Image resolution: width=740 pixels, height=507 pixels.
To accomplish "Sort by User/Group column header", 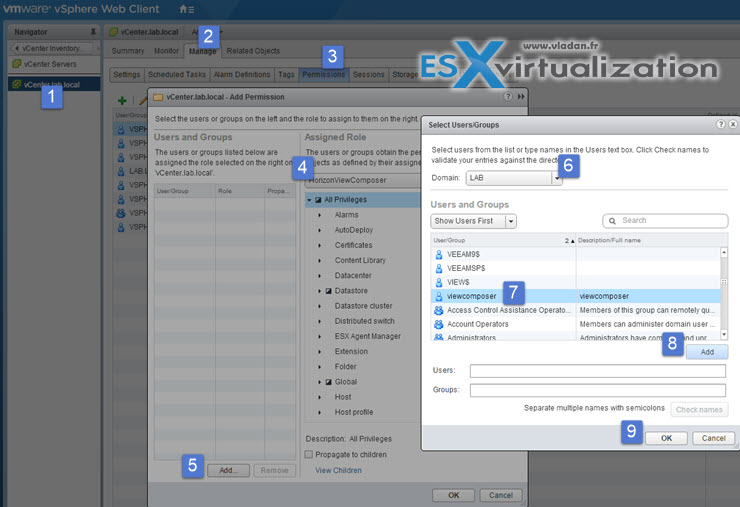I will (x=503, y=240).
